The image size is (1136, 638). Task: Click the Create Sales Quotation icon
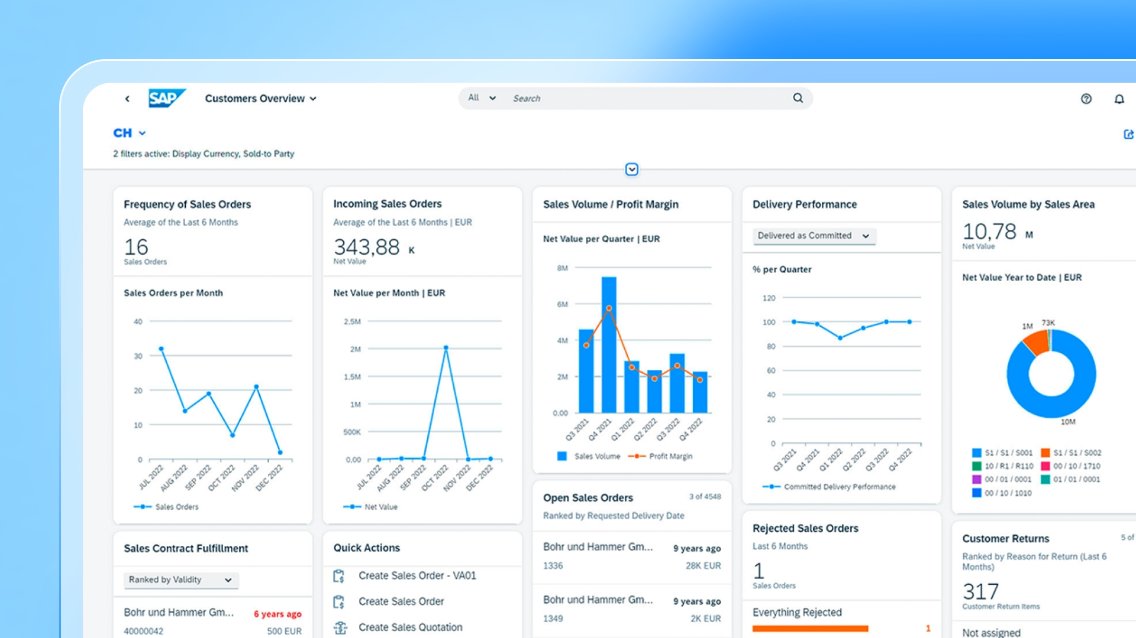(x=340, y=627)
